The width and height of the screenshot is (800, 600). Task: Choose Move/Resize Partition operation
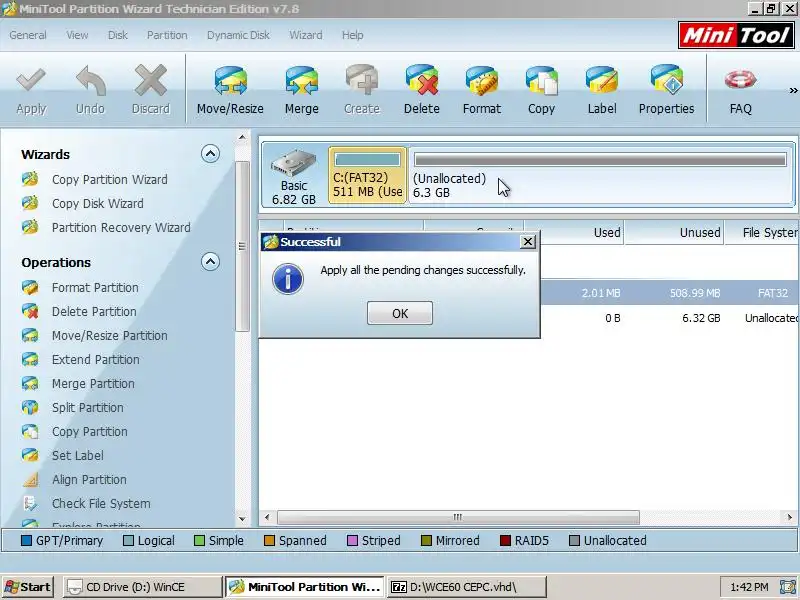click(109, 336)
